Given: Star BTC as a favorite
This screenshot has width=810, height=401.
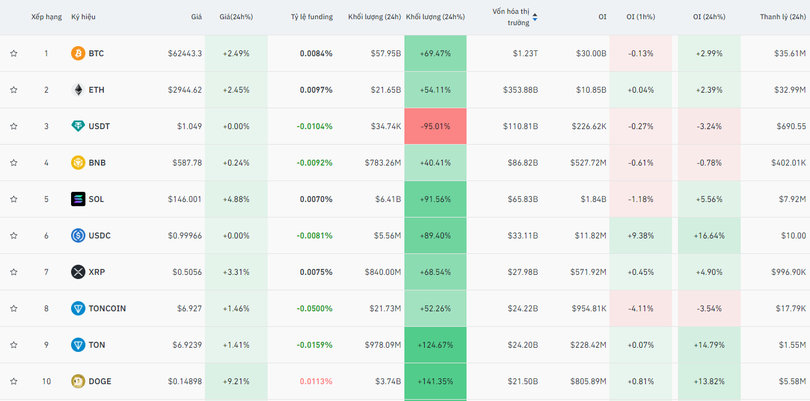Looking at the screenshot, I should coord(14,54).
